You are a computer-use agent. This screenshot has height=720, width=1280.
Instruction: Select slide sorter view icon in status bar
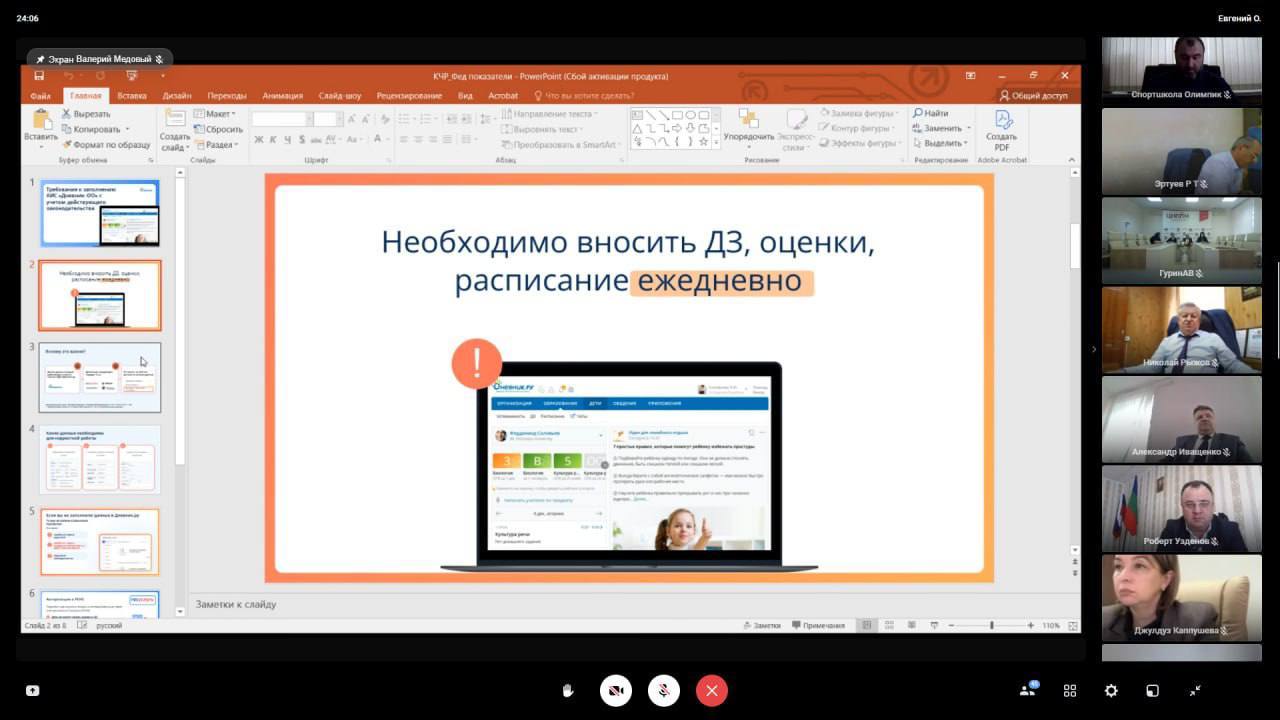[x=889, y=625]
